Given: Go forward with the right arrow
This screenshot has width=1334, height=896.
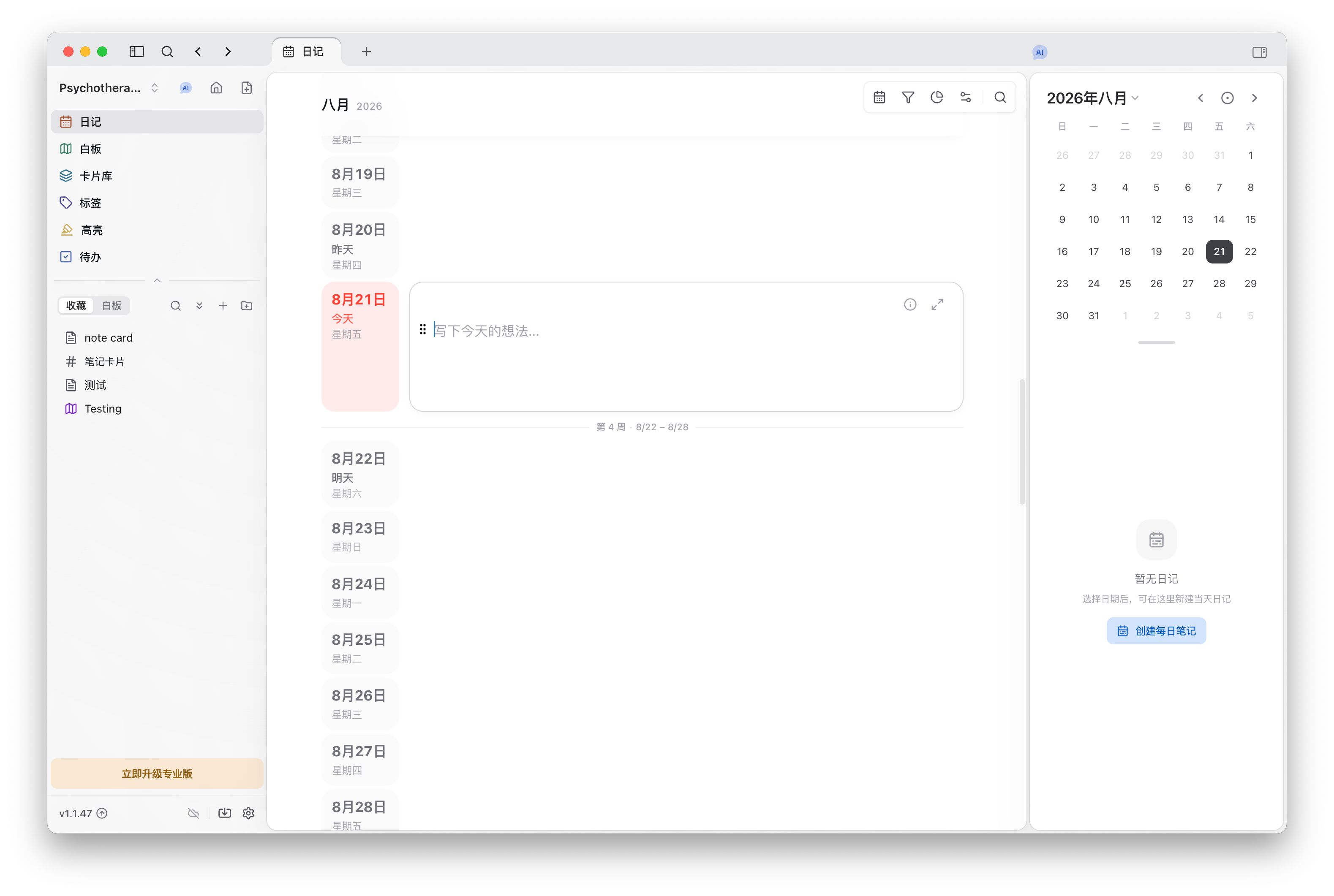Looking at the screenshot, I should click(x=228, y=52).
